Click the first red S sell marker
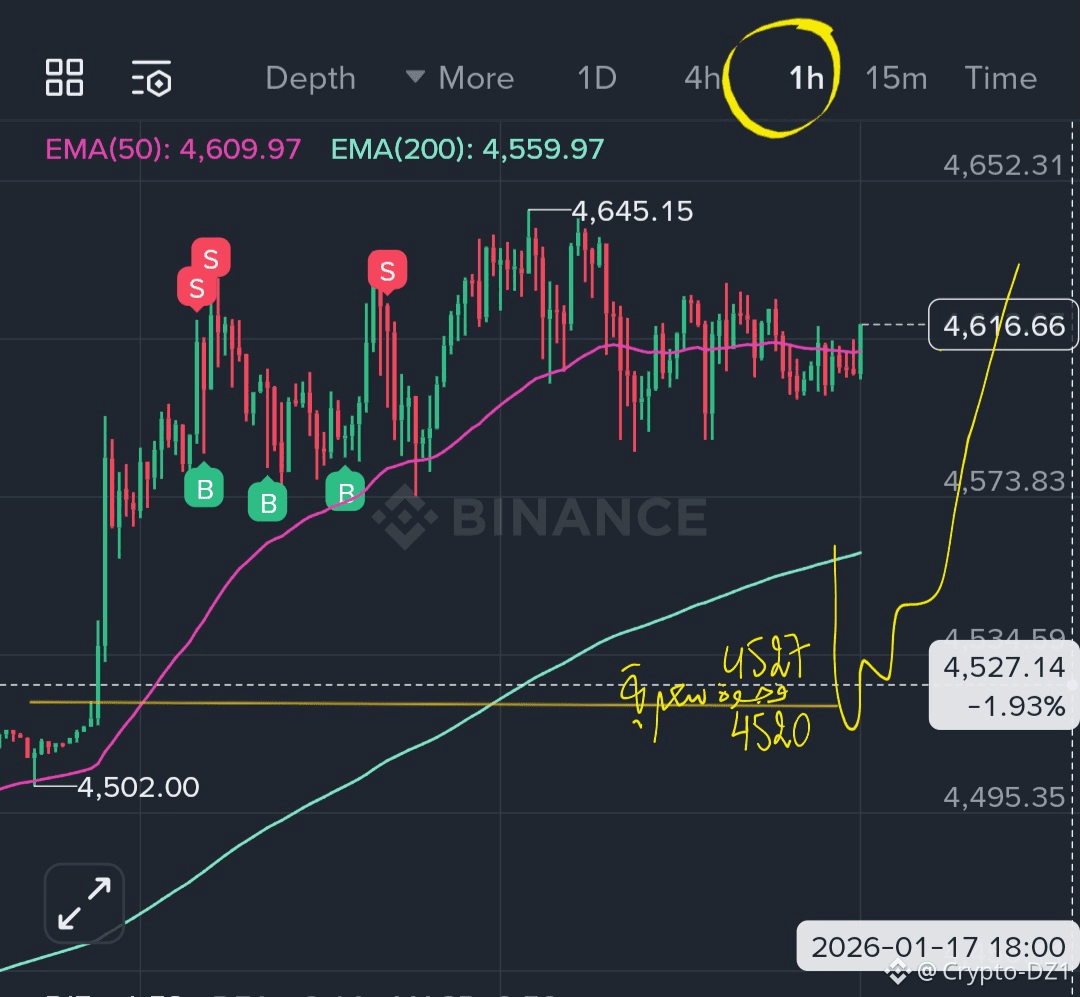 196,288
